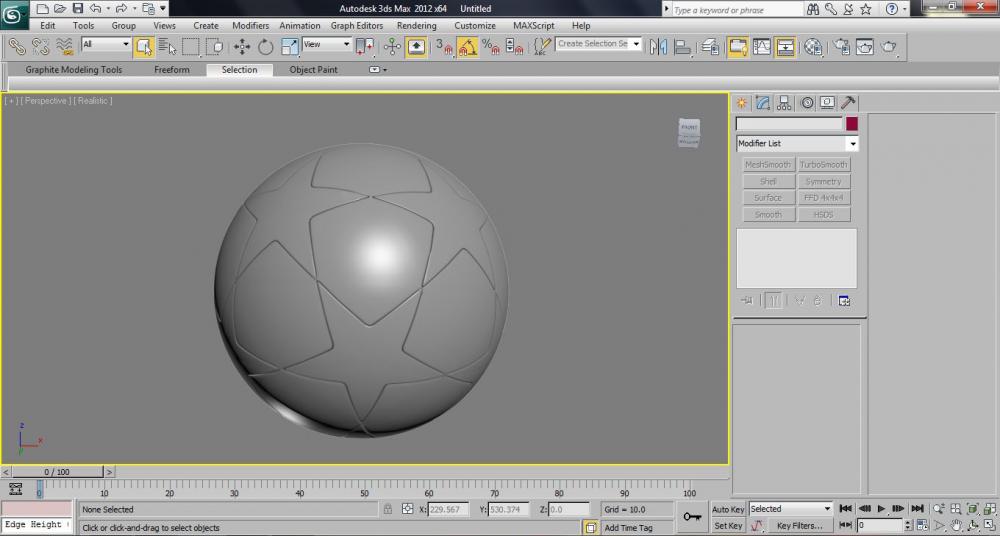This screenshot has width=1000, height=536.
Task: Open Select by Name list tool
Action: (x=166, y=46)
